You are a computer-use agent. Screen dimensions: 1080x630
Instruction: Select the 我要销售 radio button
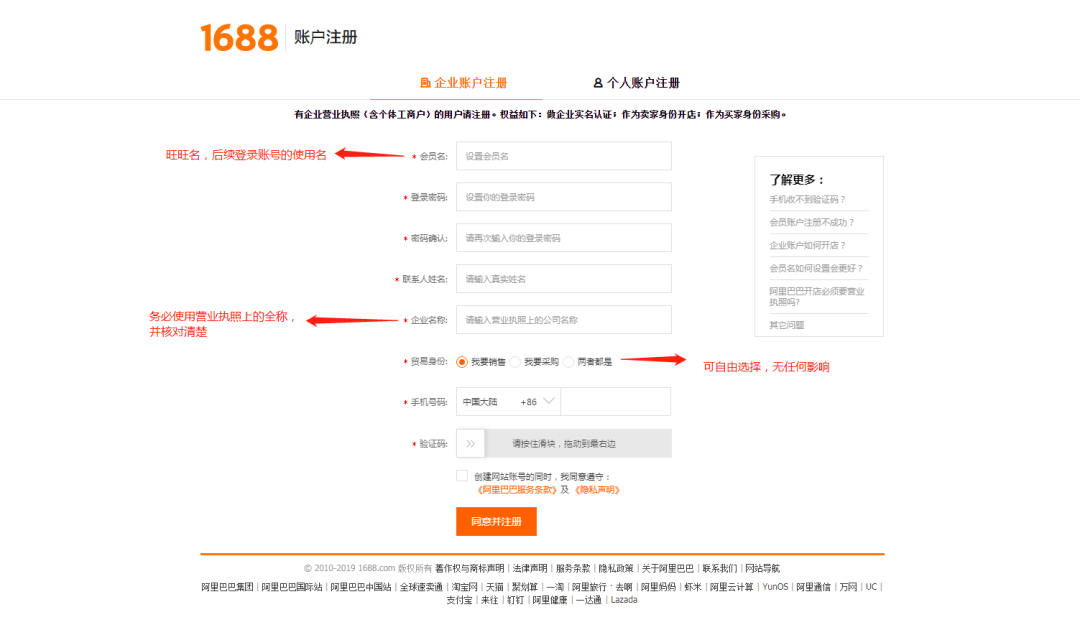coord(462,362)
